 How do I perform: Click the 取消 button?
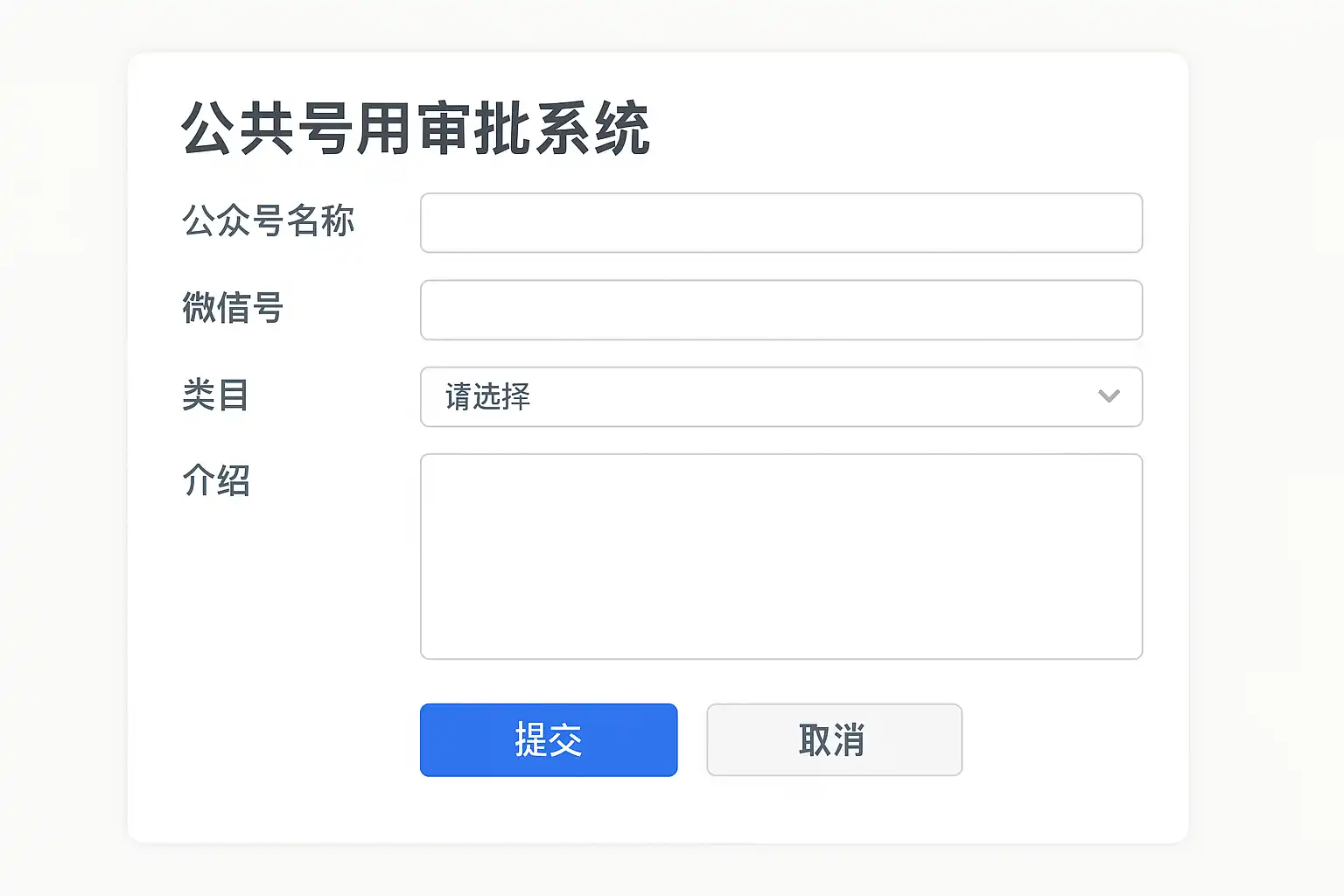833,739
